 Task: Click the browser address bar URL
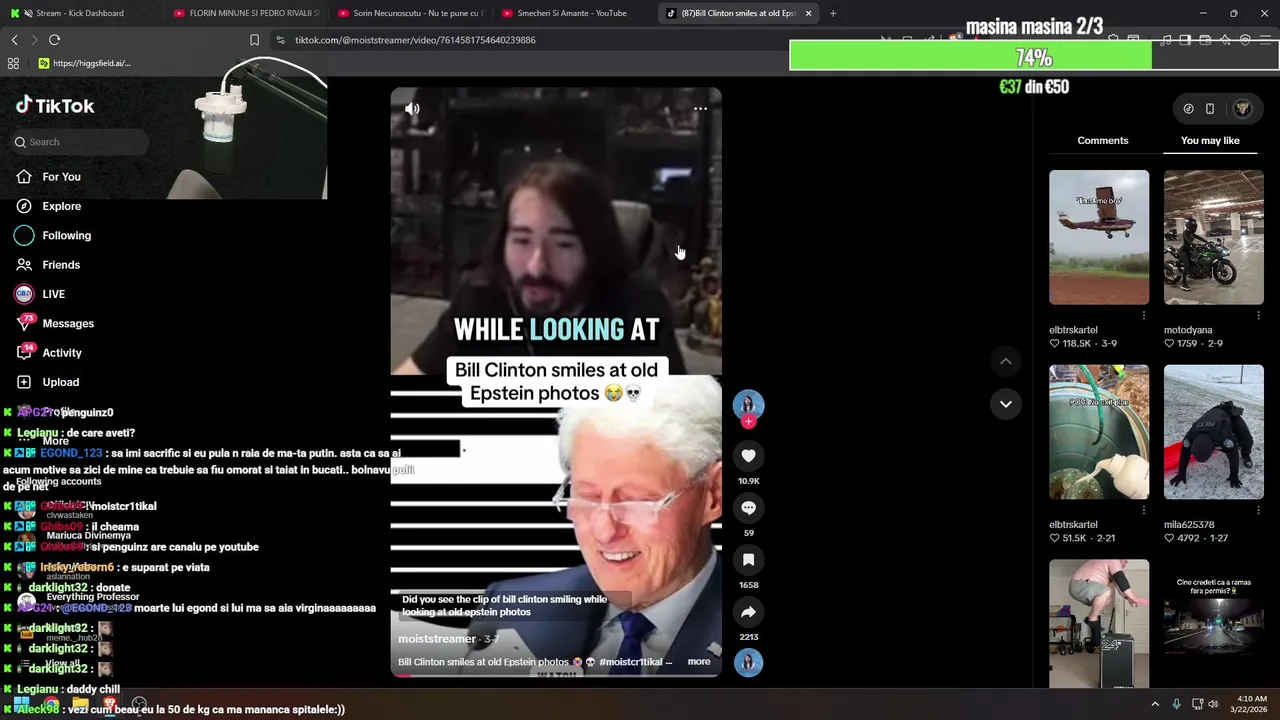(x=415, y=40)
